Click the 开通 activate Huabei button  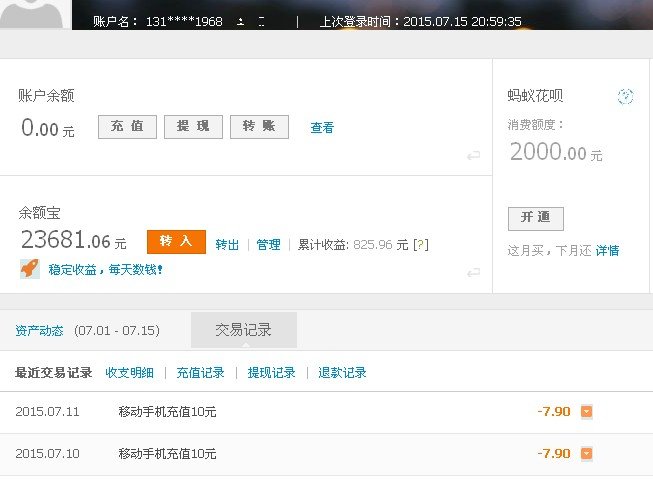(x=536, y=219)
